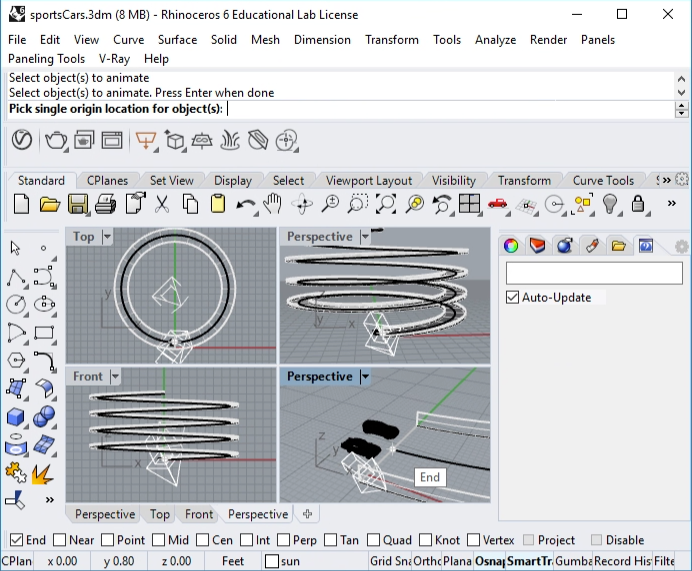
Task: Click the Copy icon
Action: click(190, 204)
